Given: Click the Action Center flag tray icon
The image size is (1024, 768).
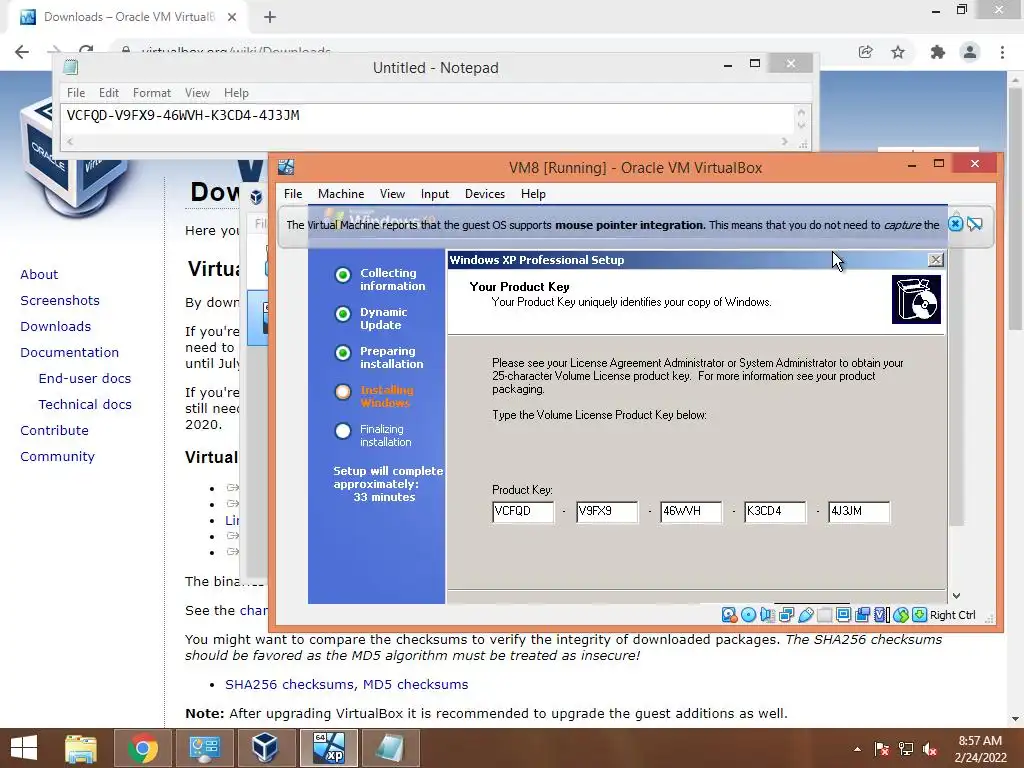Looking at the screenshot, I should [x=882, y=749].
